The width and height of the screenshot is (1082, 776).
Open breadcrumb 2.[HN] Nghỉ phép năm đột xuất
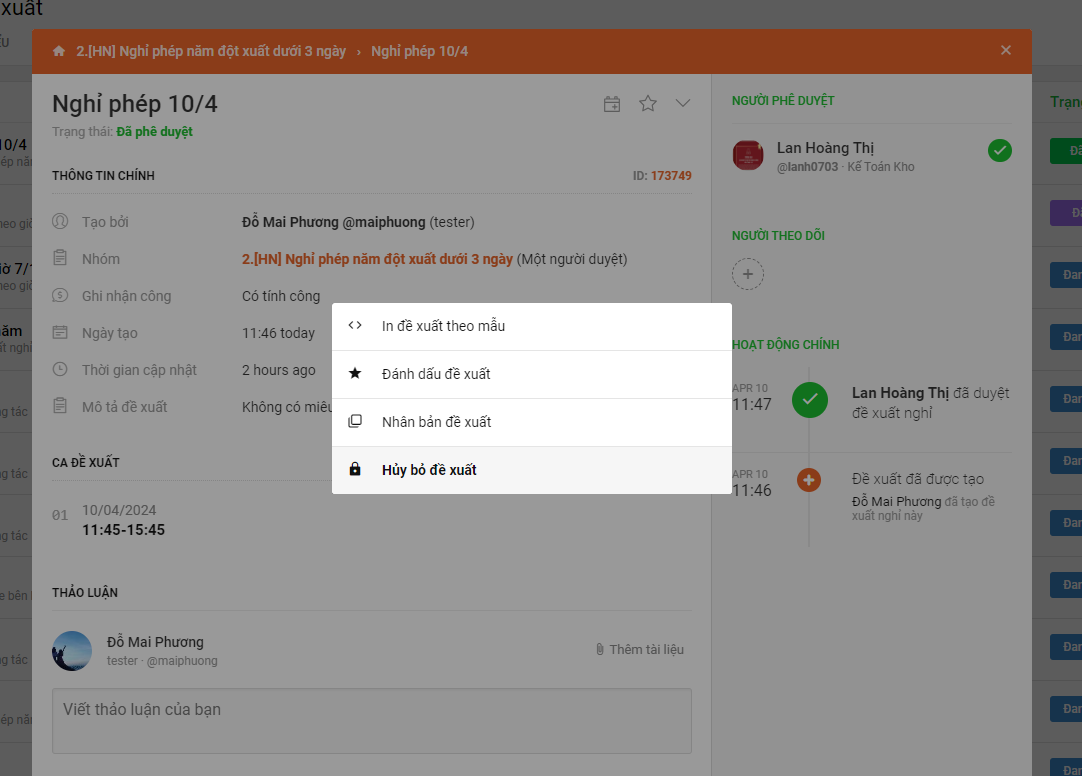point(211,51)
